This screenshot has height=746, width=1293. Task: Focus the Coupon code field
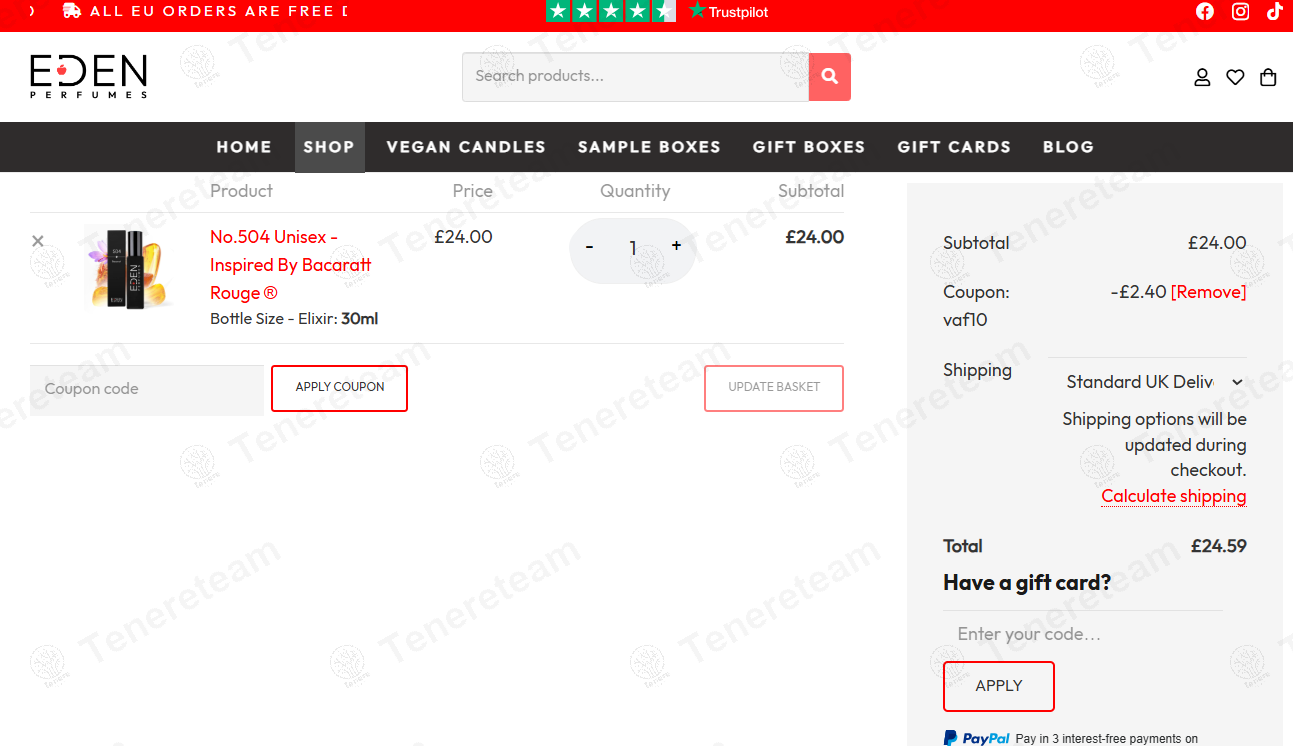point(147,389)
